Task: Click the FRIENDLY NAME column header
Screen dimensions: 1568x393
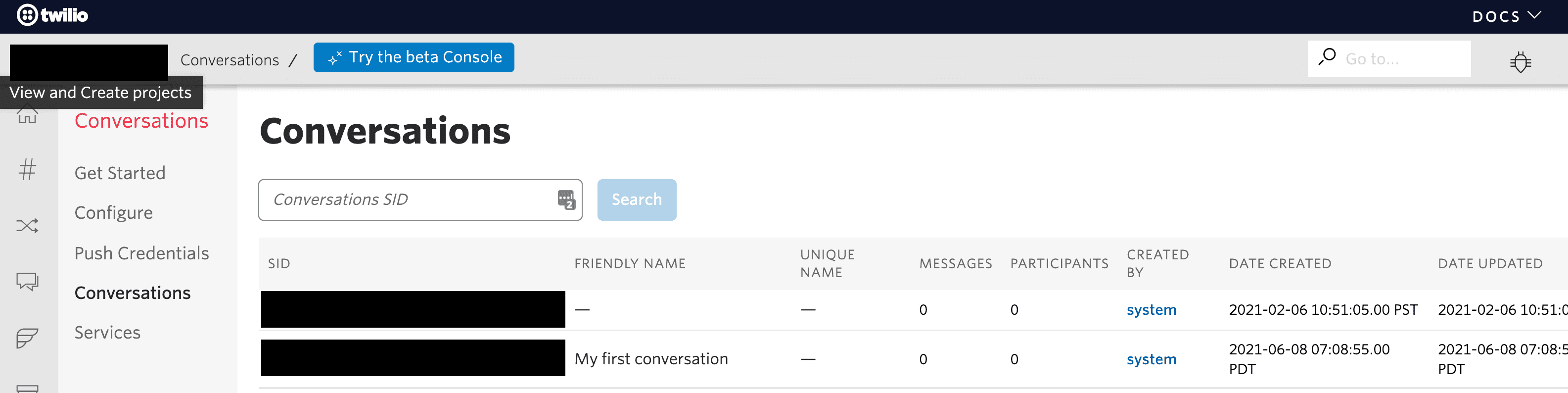Action: (x=629, y=264)
